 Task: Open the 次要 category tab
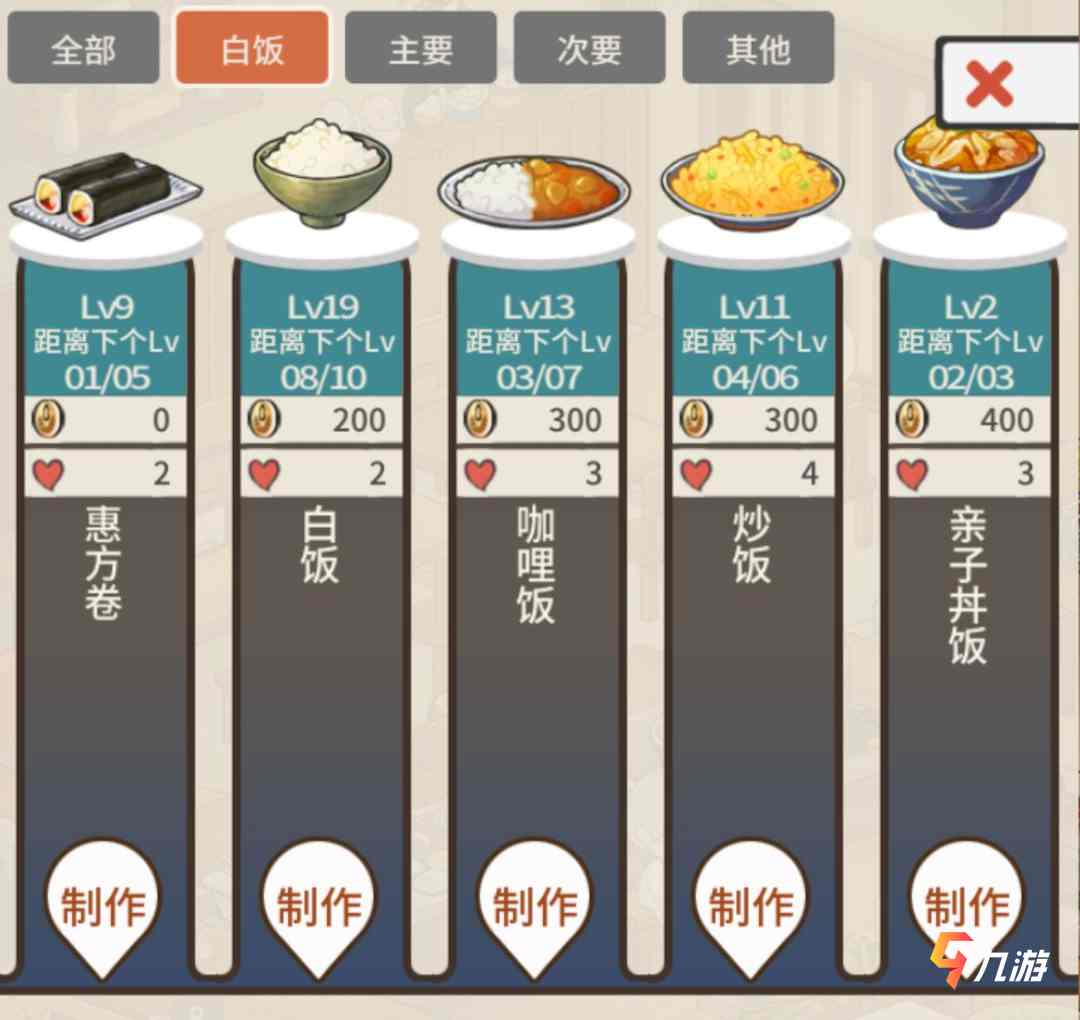(x=590, y=48)
